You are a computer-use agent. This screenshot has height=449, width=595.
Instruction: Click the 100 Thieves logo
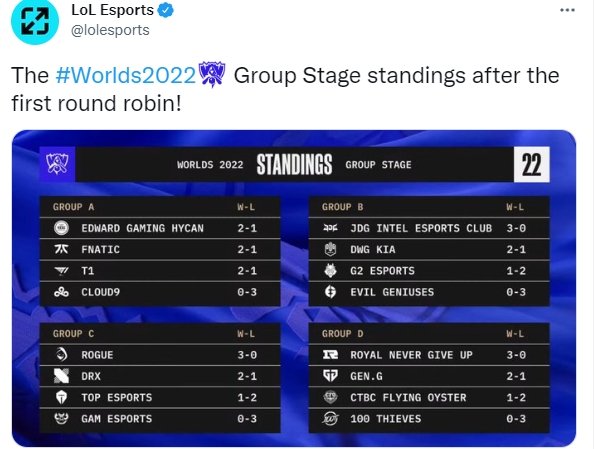[x=330, y=418]
